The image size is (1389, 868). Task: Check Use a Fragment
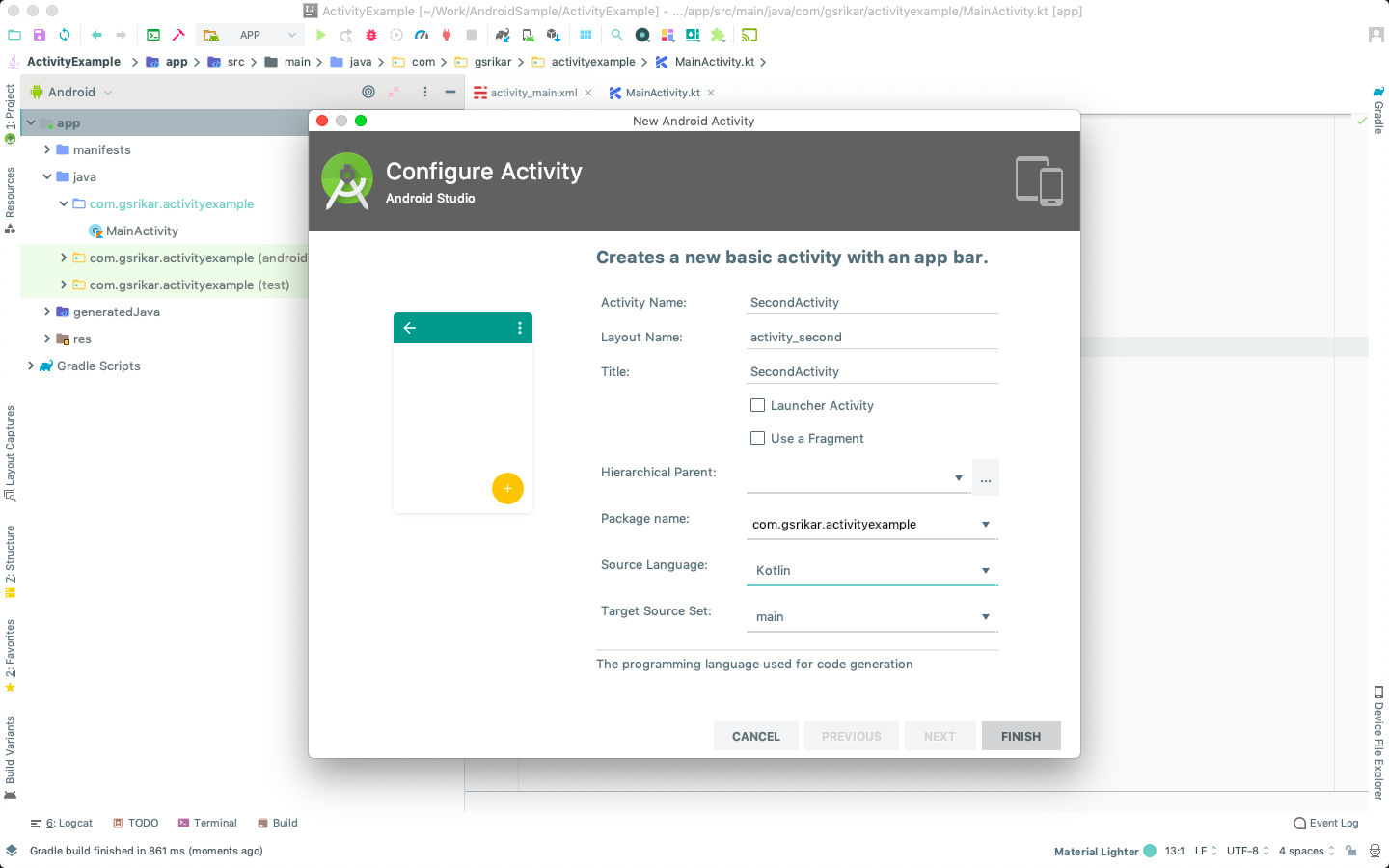point(757,438)
